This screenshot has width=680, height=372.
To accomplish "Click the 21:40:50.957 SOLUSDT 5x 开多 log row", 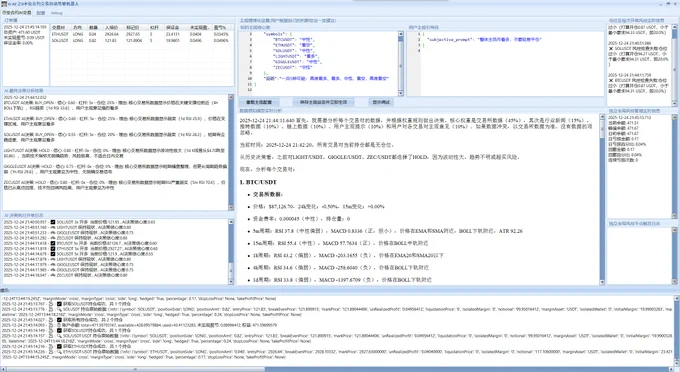I will point(79,222).
